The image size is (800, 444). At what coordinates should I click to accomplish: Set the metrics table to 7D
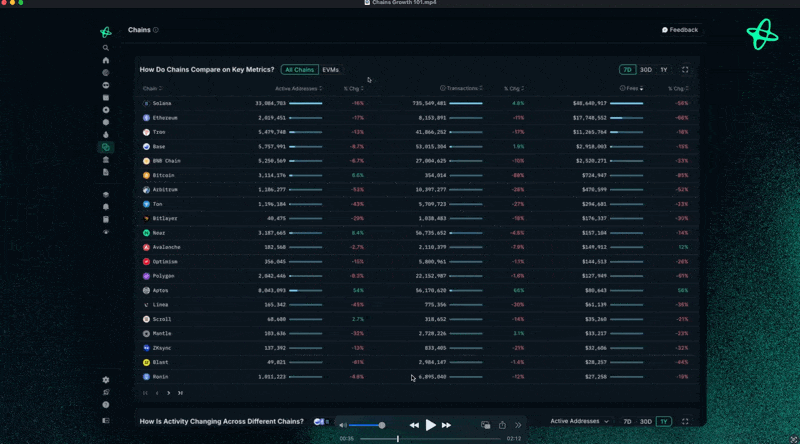[x=628, y=70]
